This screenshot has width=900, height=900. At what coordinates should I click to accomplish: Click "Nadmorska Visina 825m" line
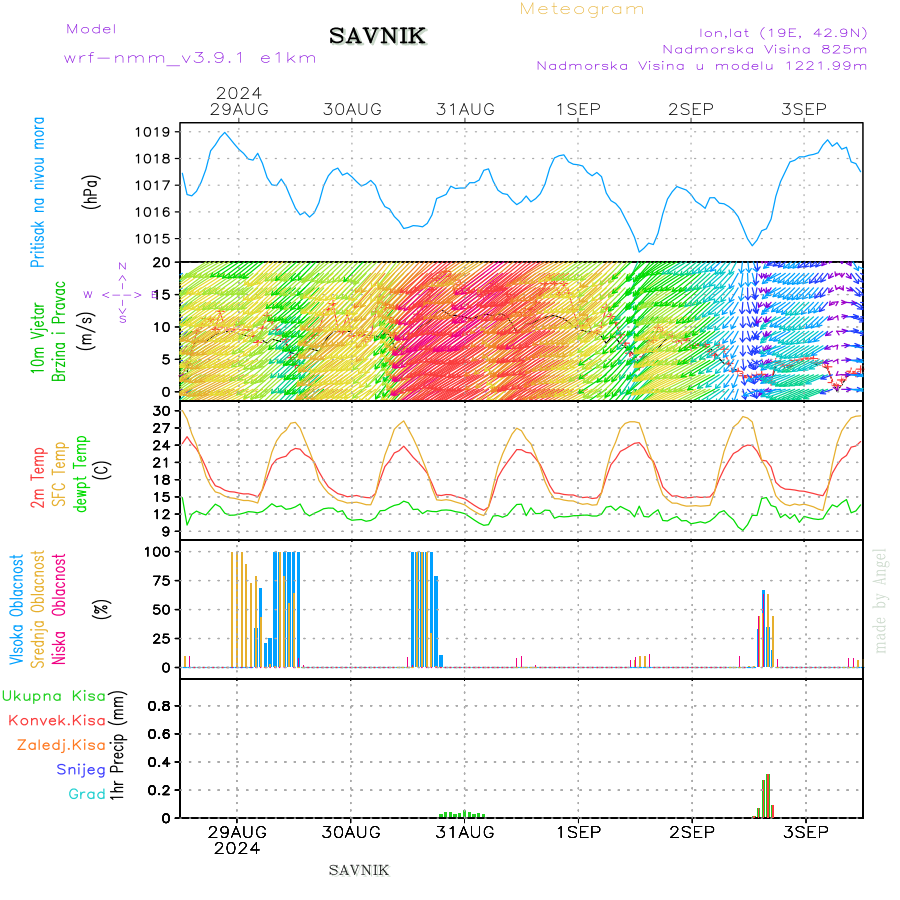coord(765,49)
